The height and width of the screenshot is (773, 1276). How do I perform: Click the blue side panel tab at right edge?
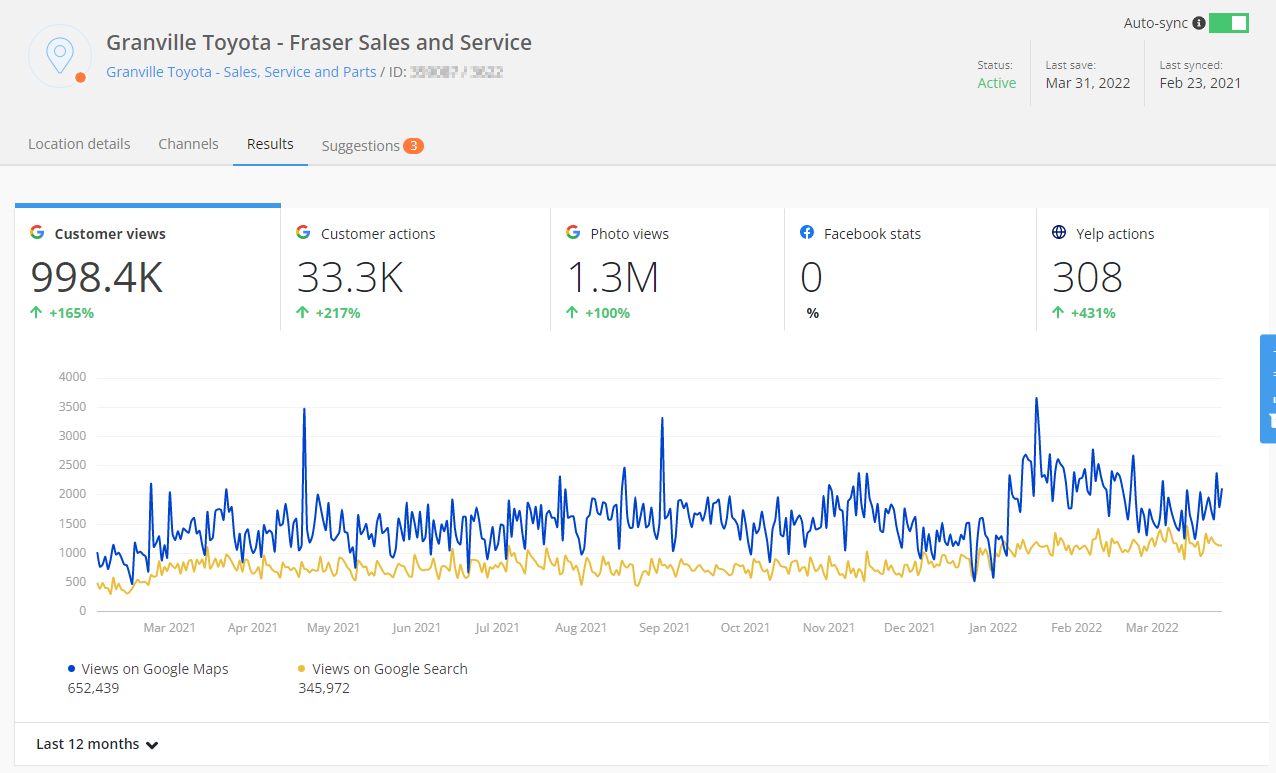[x=1268, y=388]
